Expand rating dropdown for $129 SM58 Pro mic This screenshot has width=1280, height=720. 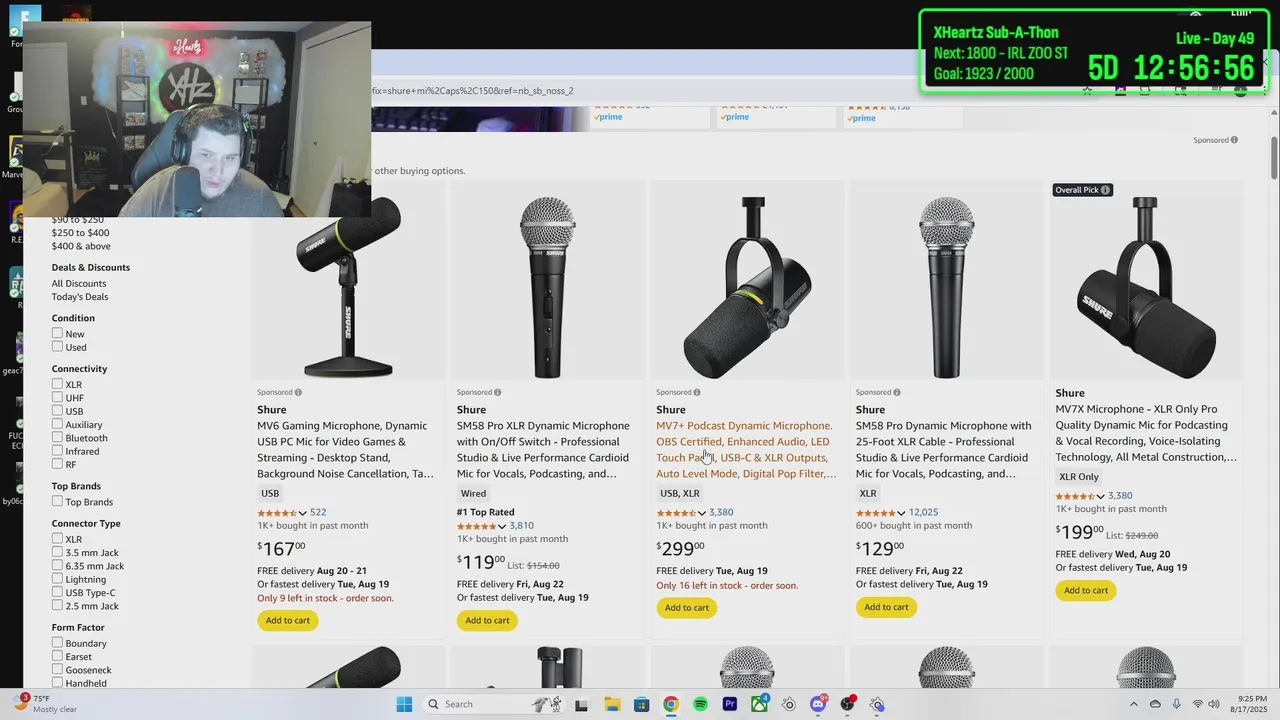[x=901, y=513]
